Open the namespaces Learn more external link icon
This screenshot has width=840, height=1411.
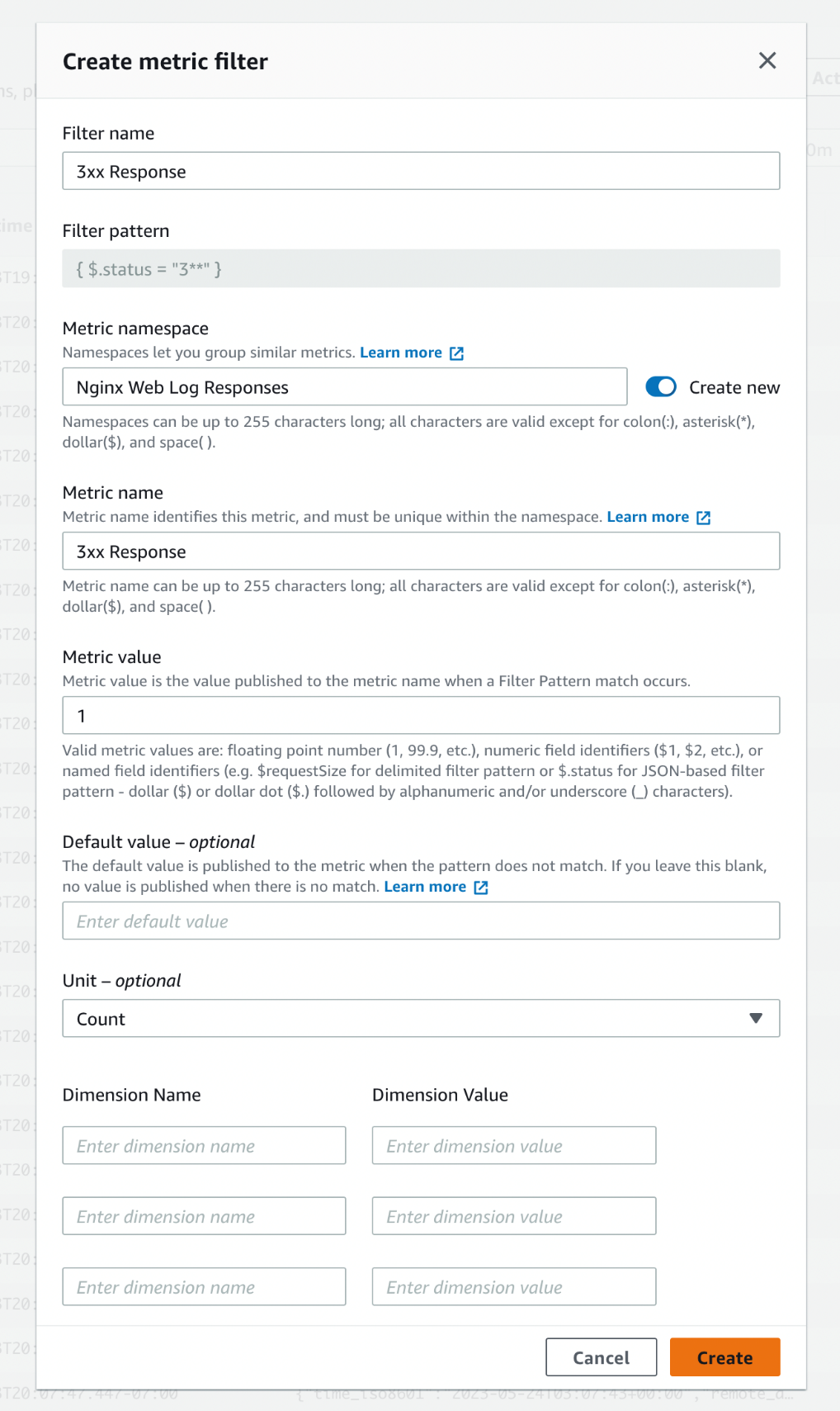coord(455,353)
